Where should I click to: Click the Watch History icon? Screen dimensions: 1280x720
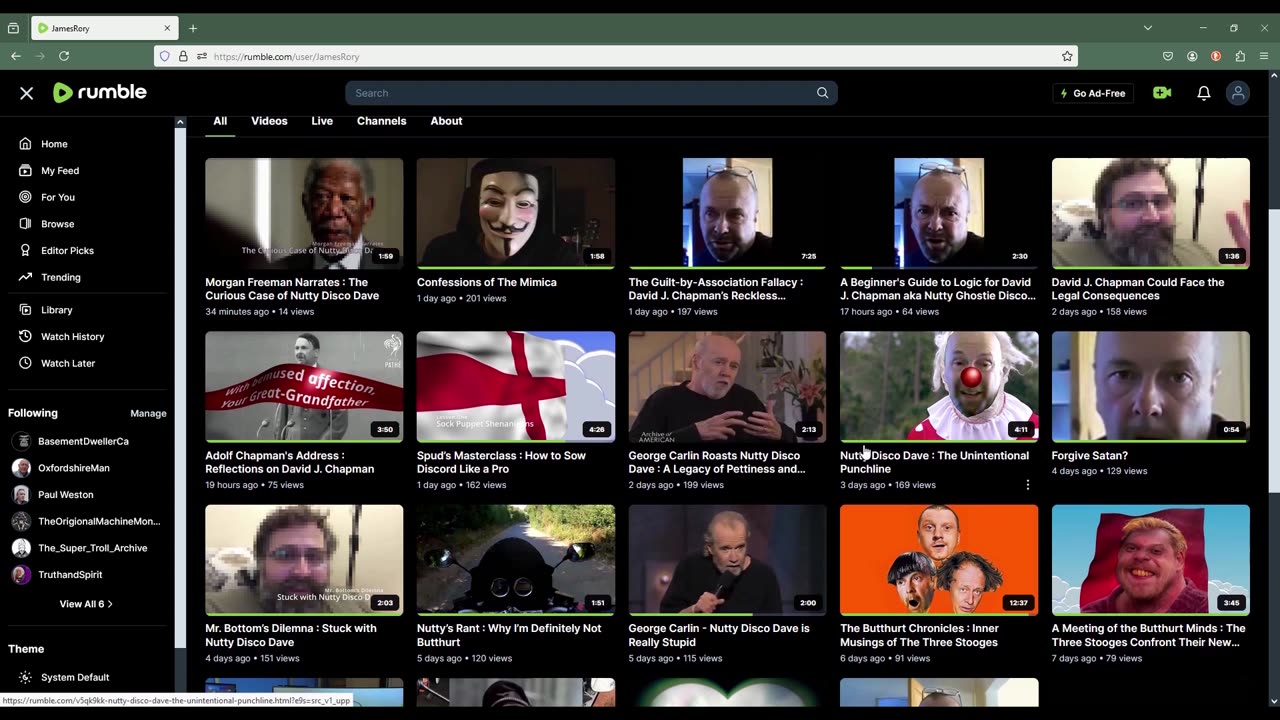coord(25,337)
